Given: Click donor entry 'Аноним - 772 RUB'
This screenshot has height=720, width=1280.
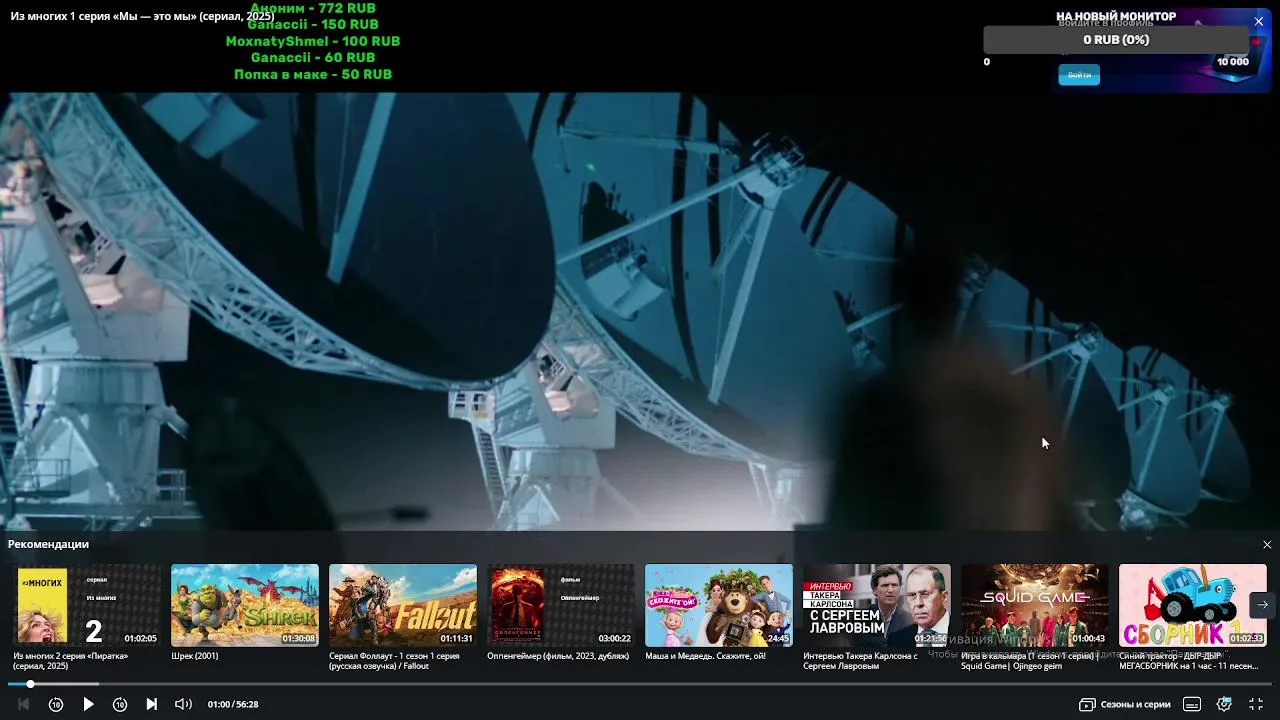Looking at the screenshot, I should coord(313,8).
